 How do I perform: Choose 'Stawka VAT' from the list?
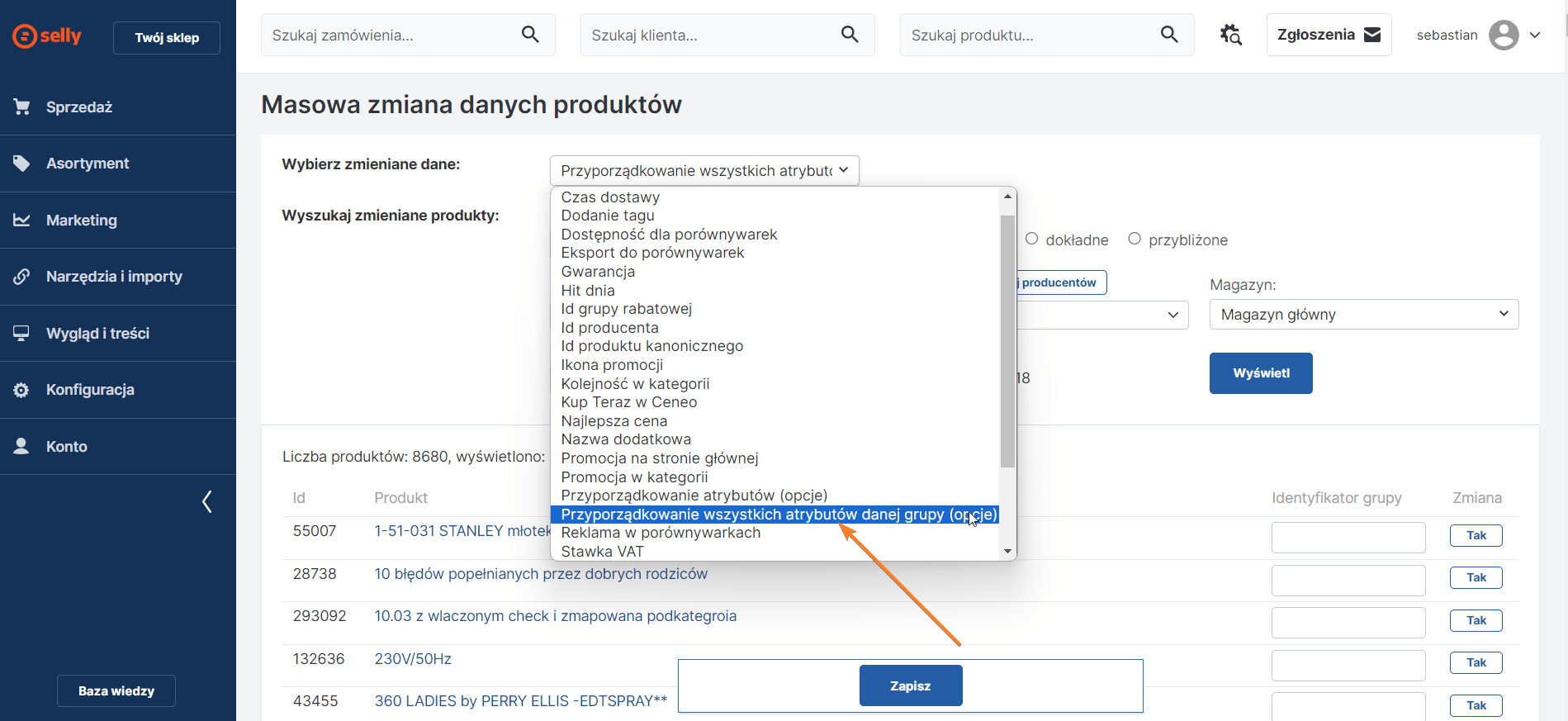tap(602, 552)
